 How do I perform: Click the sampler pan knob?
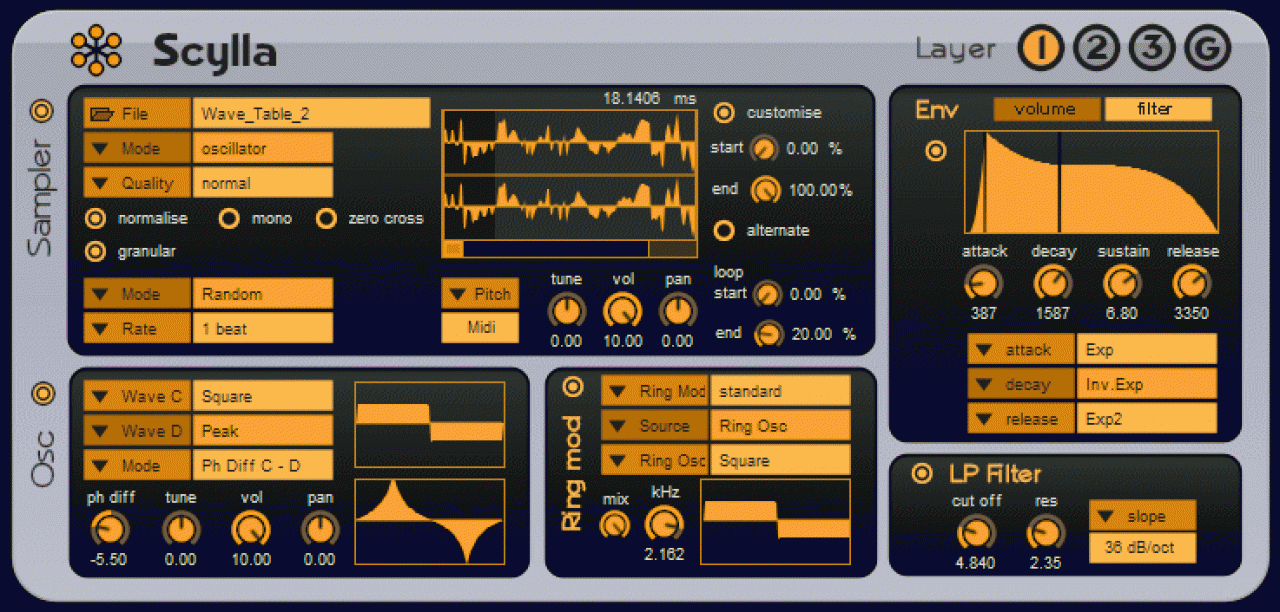point(677,312)
